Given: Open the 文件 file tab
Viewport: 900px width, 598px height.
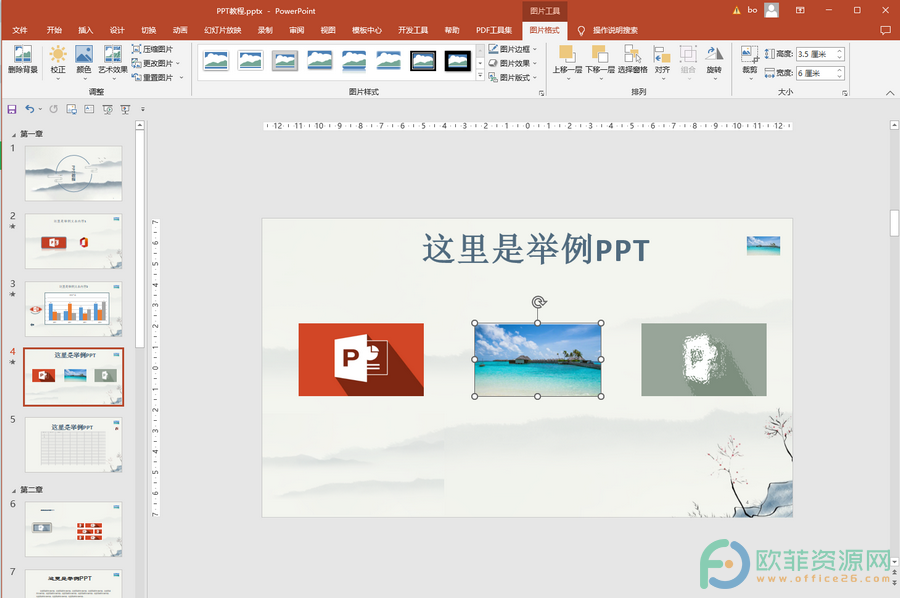Looking at the screenshot, I should pyautogui.click(x=20, y=30).
